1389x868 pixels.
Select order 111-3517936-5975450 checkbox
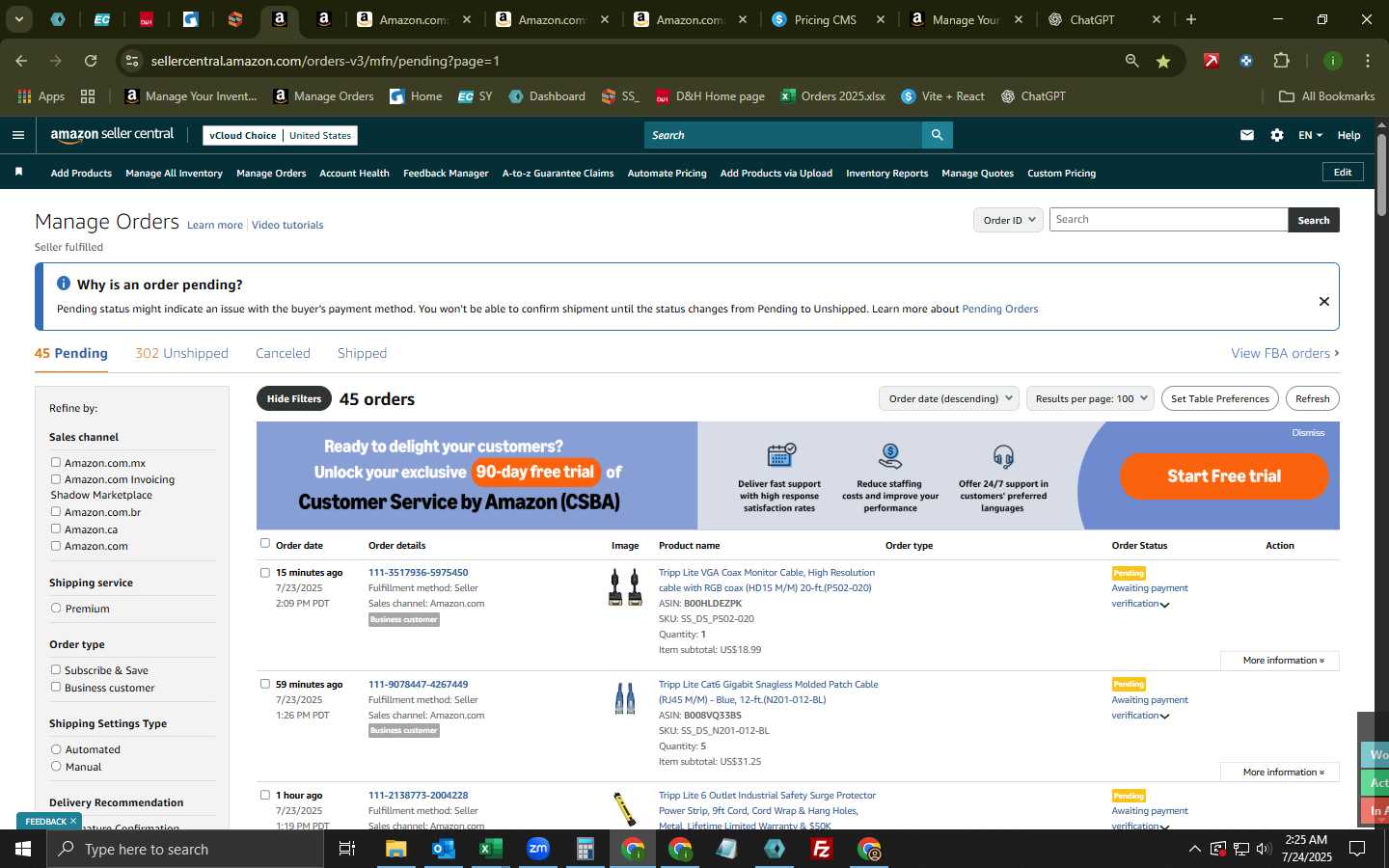265,572
